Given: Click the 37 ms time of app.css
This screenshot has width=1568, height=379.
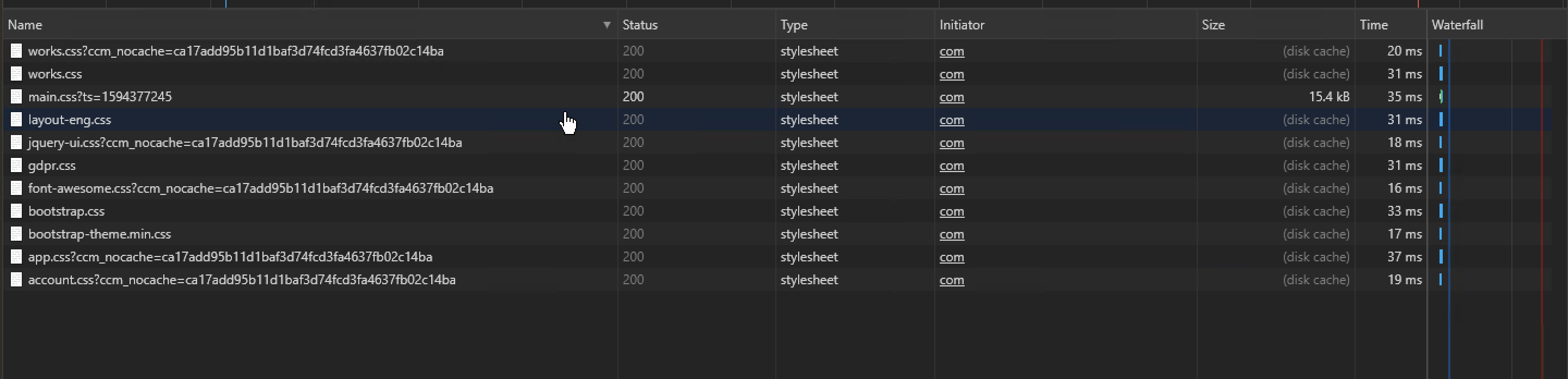Looking at the screenshot, I should [x=1404, y=256].
